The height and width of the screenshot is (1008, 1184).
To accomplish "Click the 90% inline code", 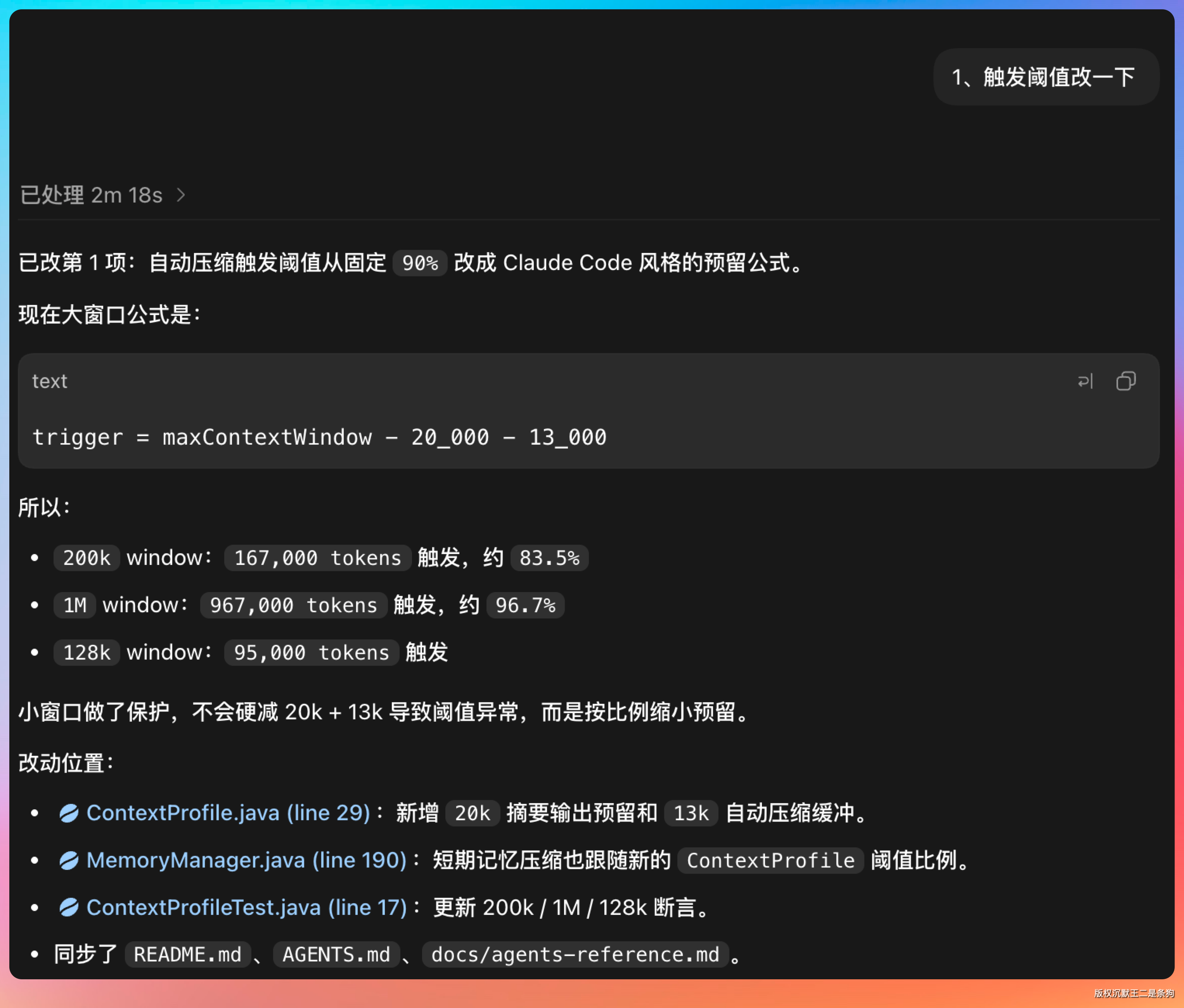I will click(x=420, y=263).
